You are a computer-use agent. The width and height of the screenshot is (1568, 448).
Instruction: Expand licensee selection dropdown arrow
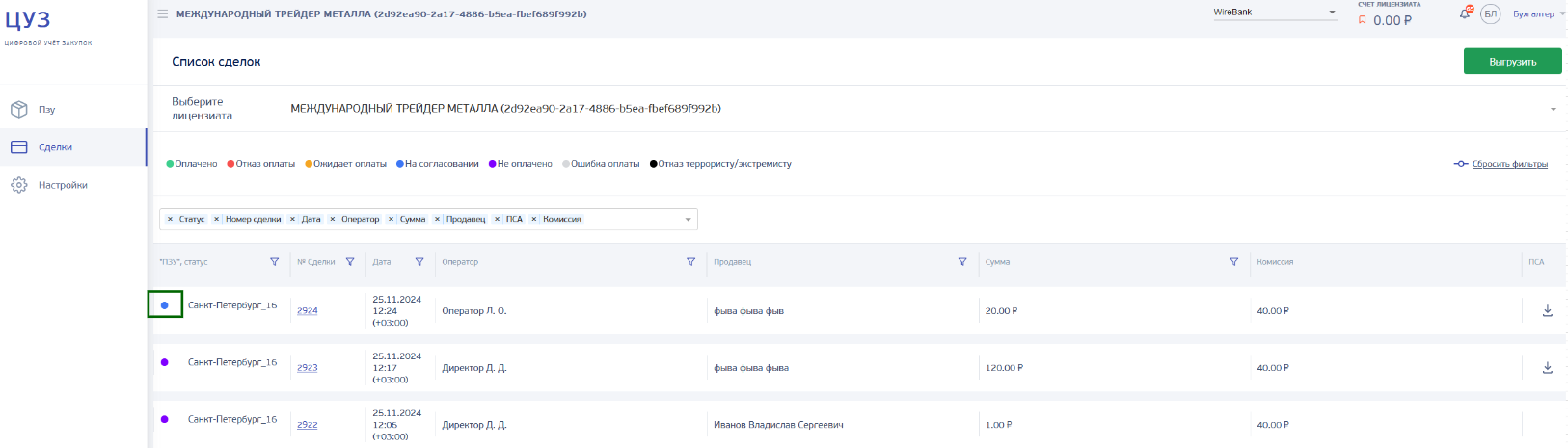click(1553, 109)
